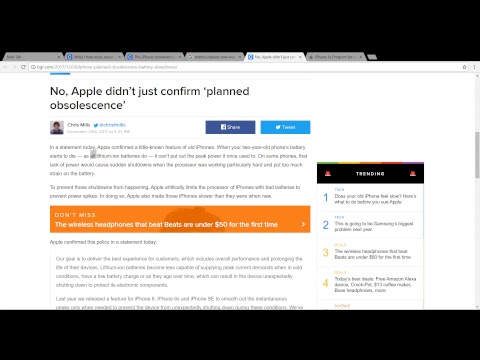Open trending story 2 about Samsung's biggest problem
This screenshot has height=360, width=480.
[374, 226]
